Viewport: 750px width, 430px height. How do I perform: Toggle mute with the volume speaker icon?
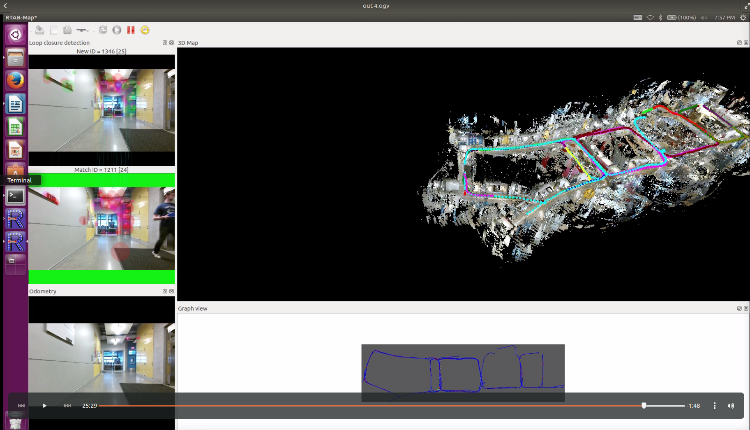pos(731,406)
